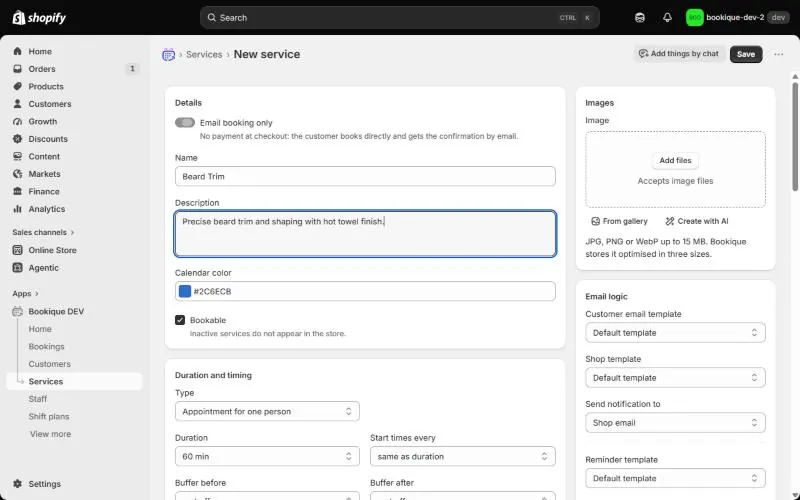Open the Type dropdown showing Appointment for one person

pos(267,411)
